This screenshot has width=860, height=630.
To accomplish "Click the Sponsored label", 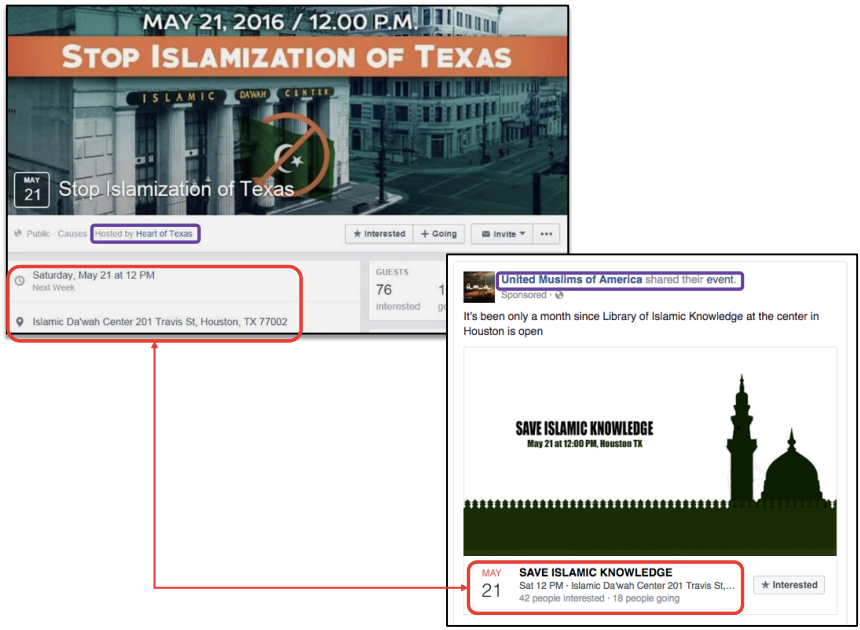I will click(524, 295).
